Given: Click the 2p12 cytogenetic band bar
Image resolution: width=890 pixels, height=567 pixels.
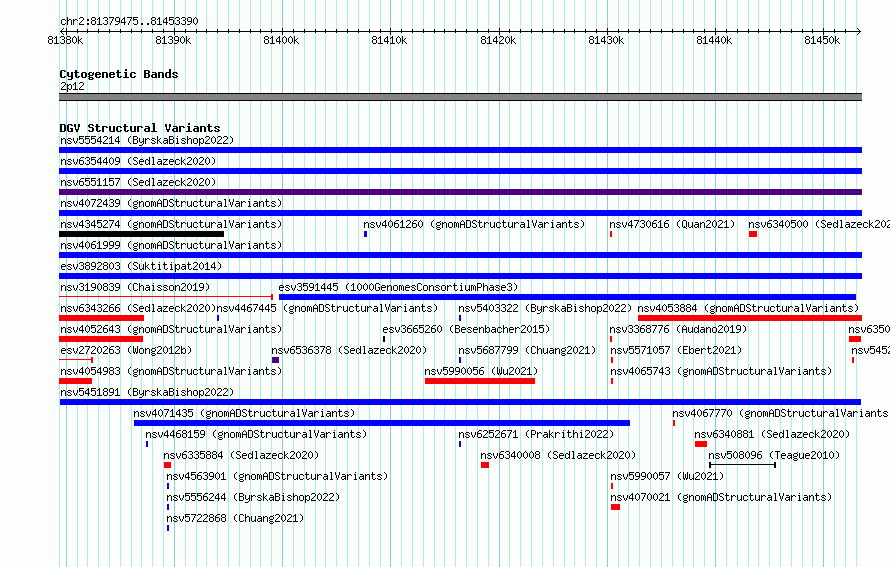Looking at the screenshot, I should (x=460, y=97).
